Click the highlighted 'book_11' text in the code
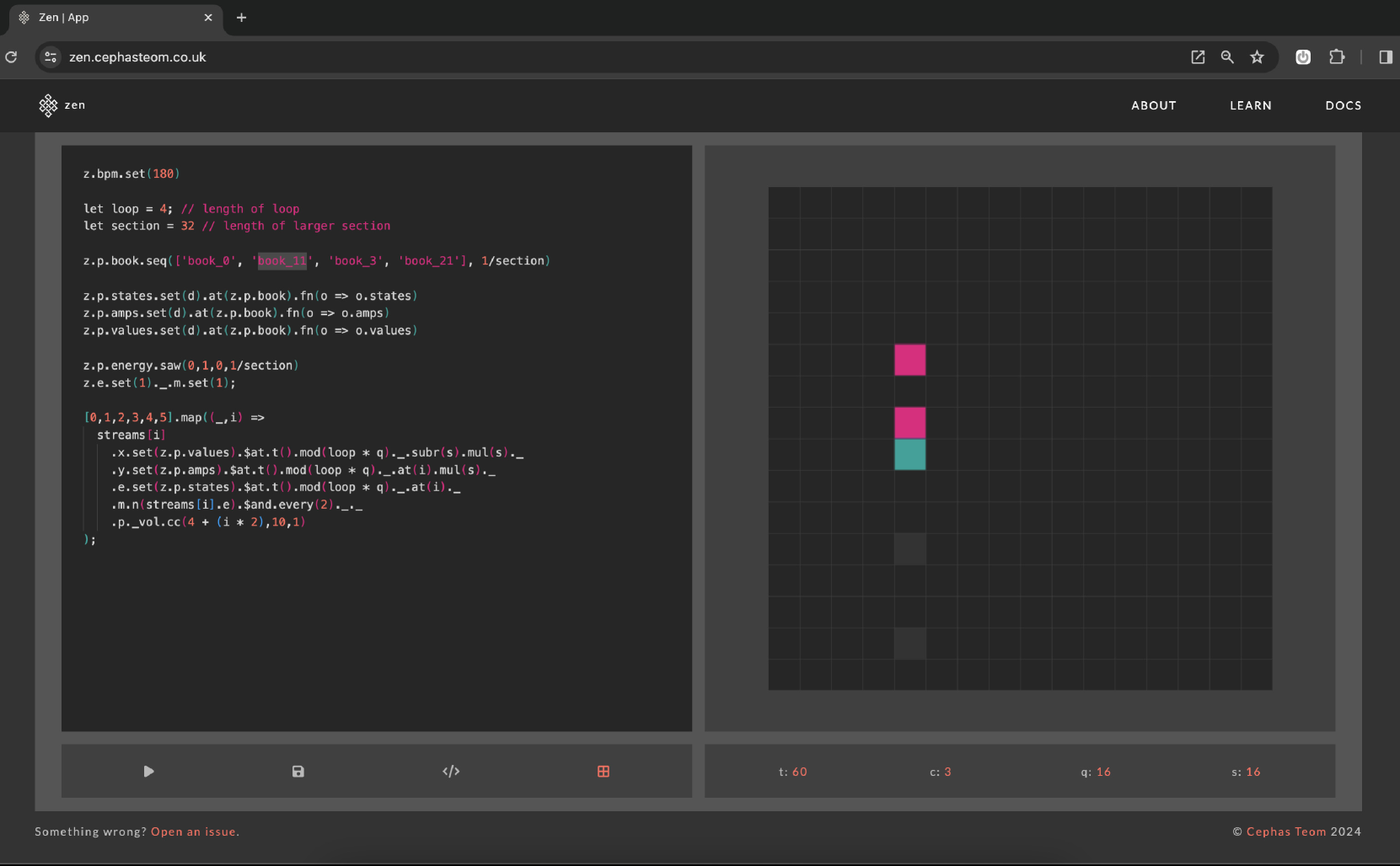The image size is (1400, 866). click(282, 261)
